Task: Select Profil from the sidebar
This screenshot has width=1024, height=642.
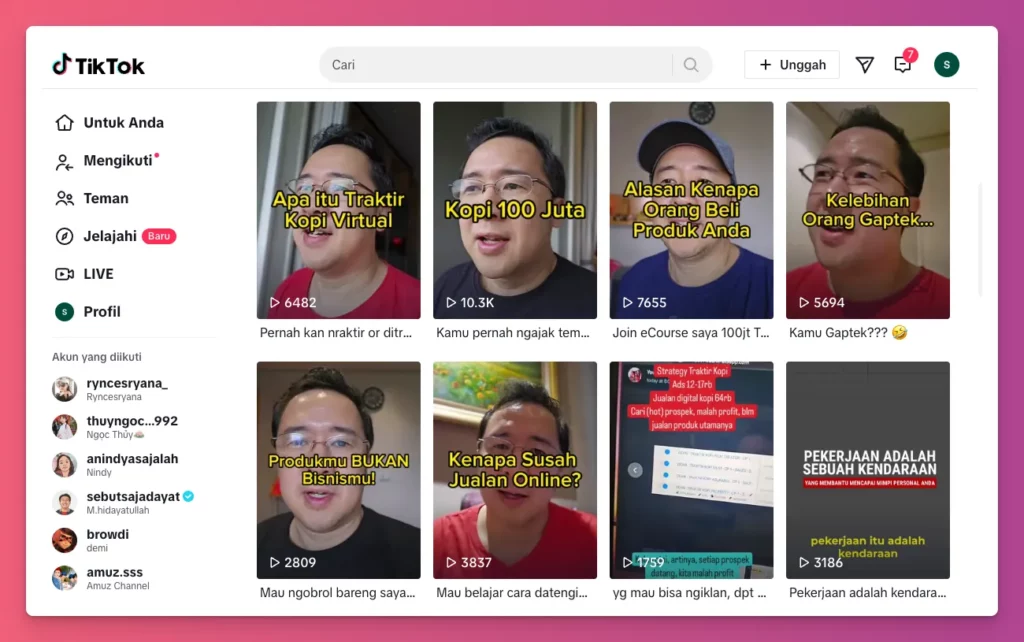Action: point(100,311)
